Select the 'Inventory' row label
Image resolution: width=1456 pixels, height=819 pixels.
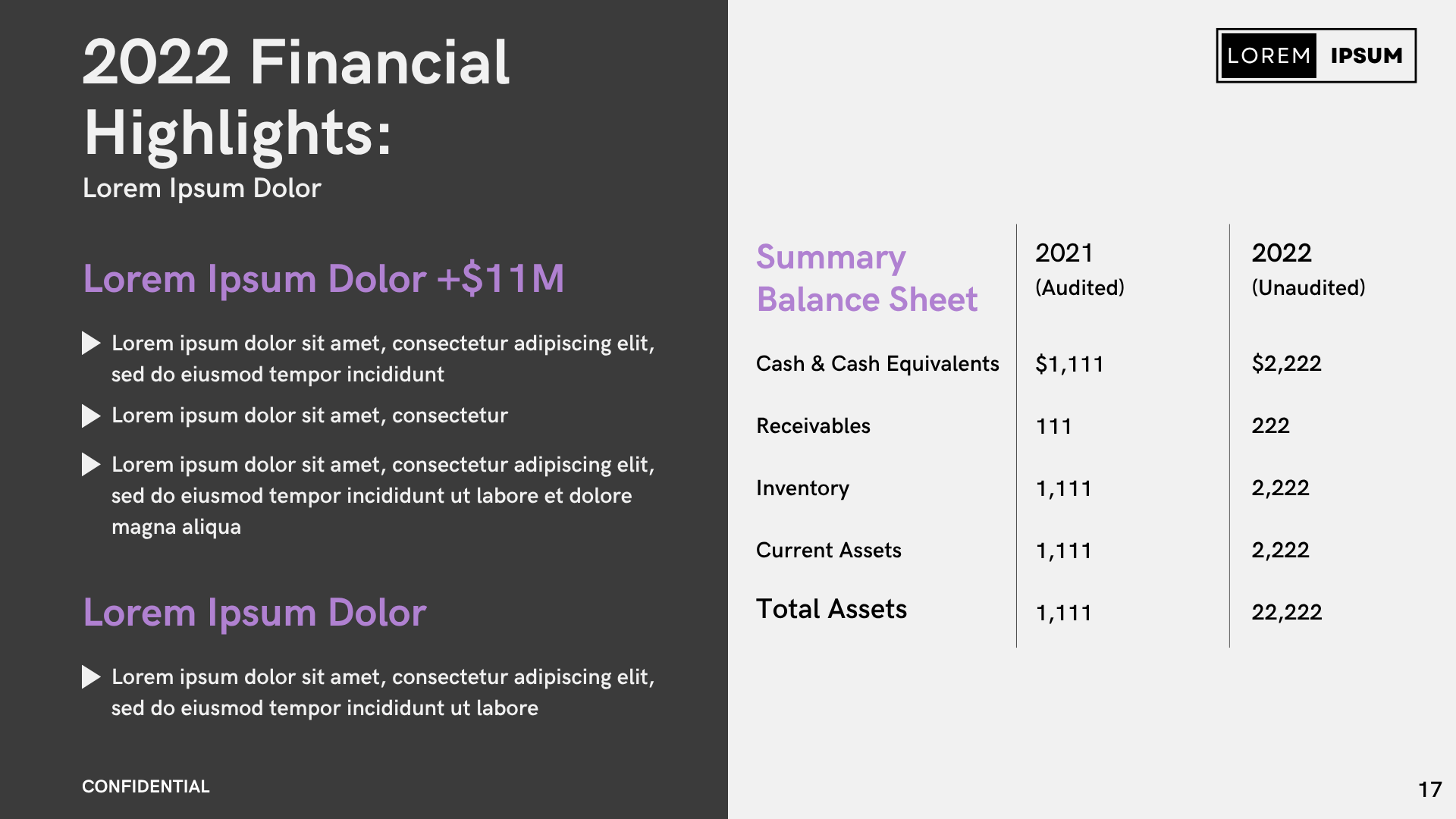802,488
